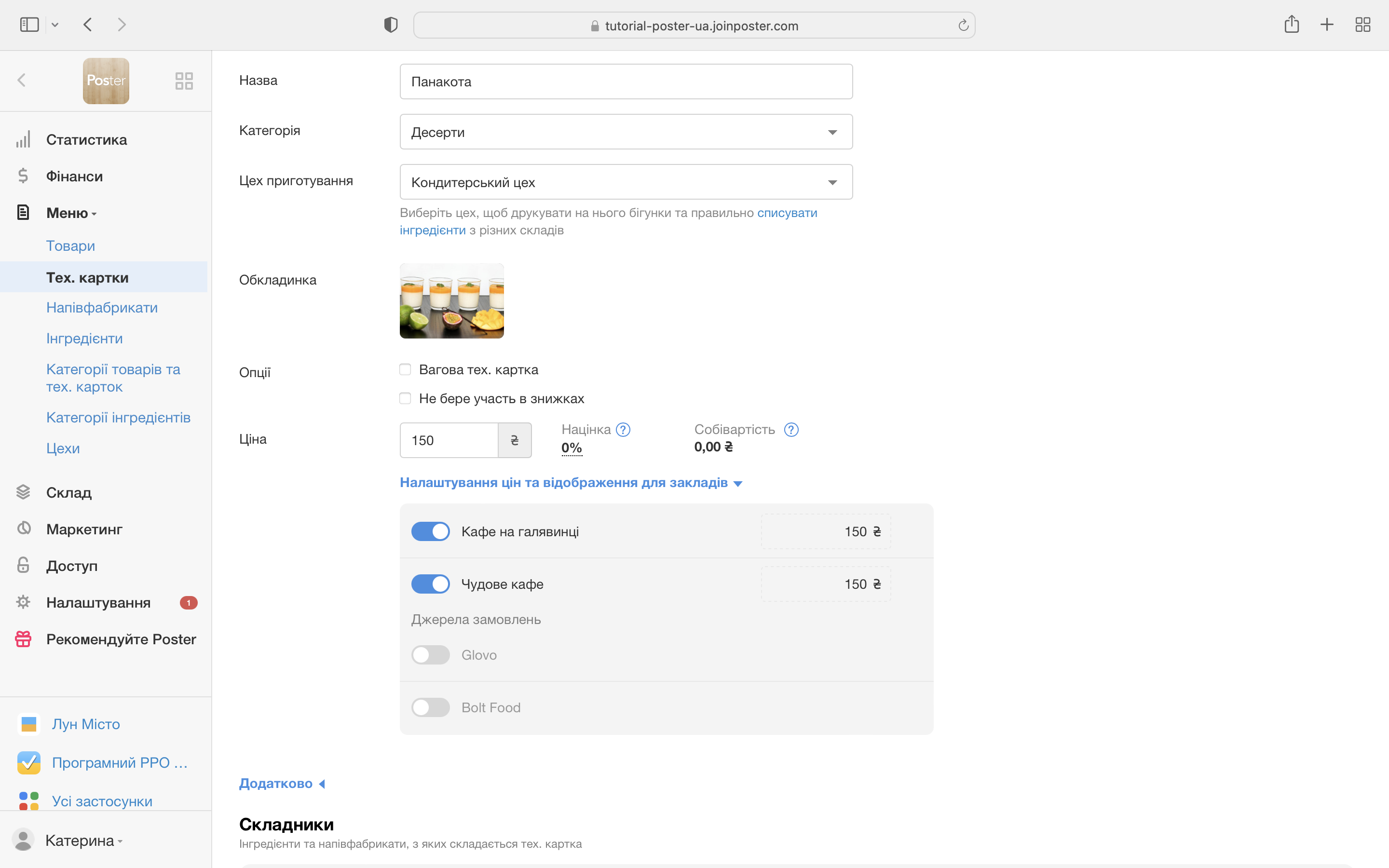Go to Напівфабрикати in the sidebar

[x=102, y=308]
